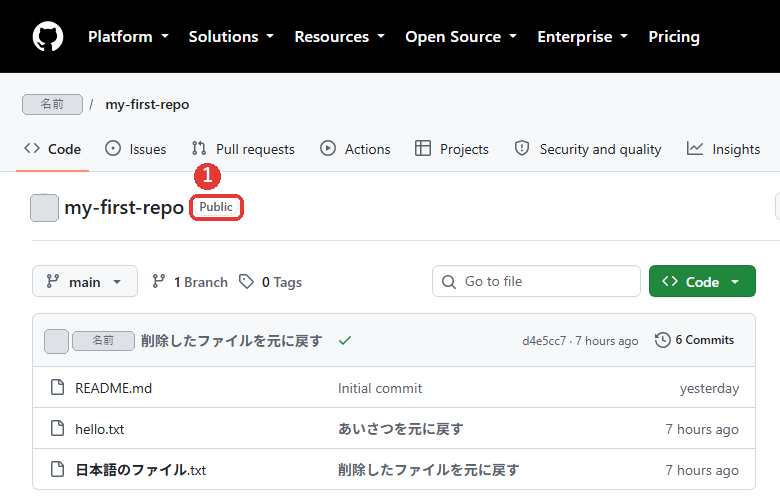
Task: Open the main branch selector
Action: [85, 281]
